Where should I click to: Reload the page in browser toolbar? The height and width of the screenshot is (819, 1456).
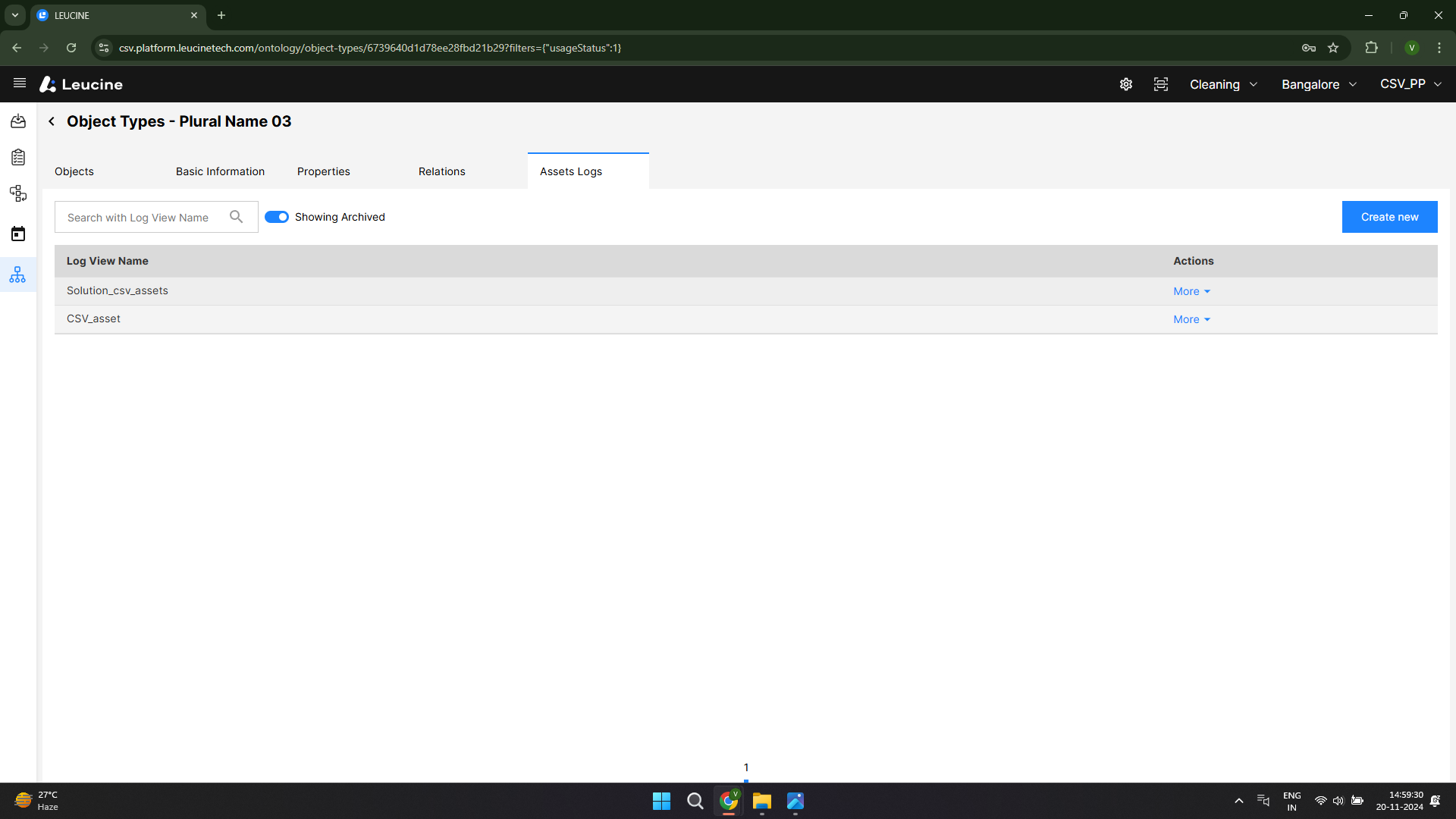tap(71, 48)
